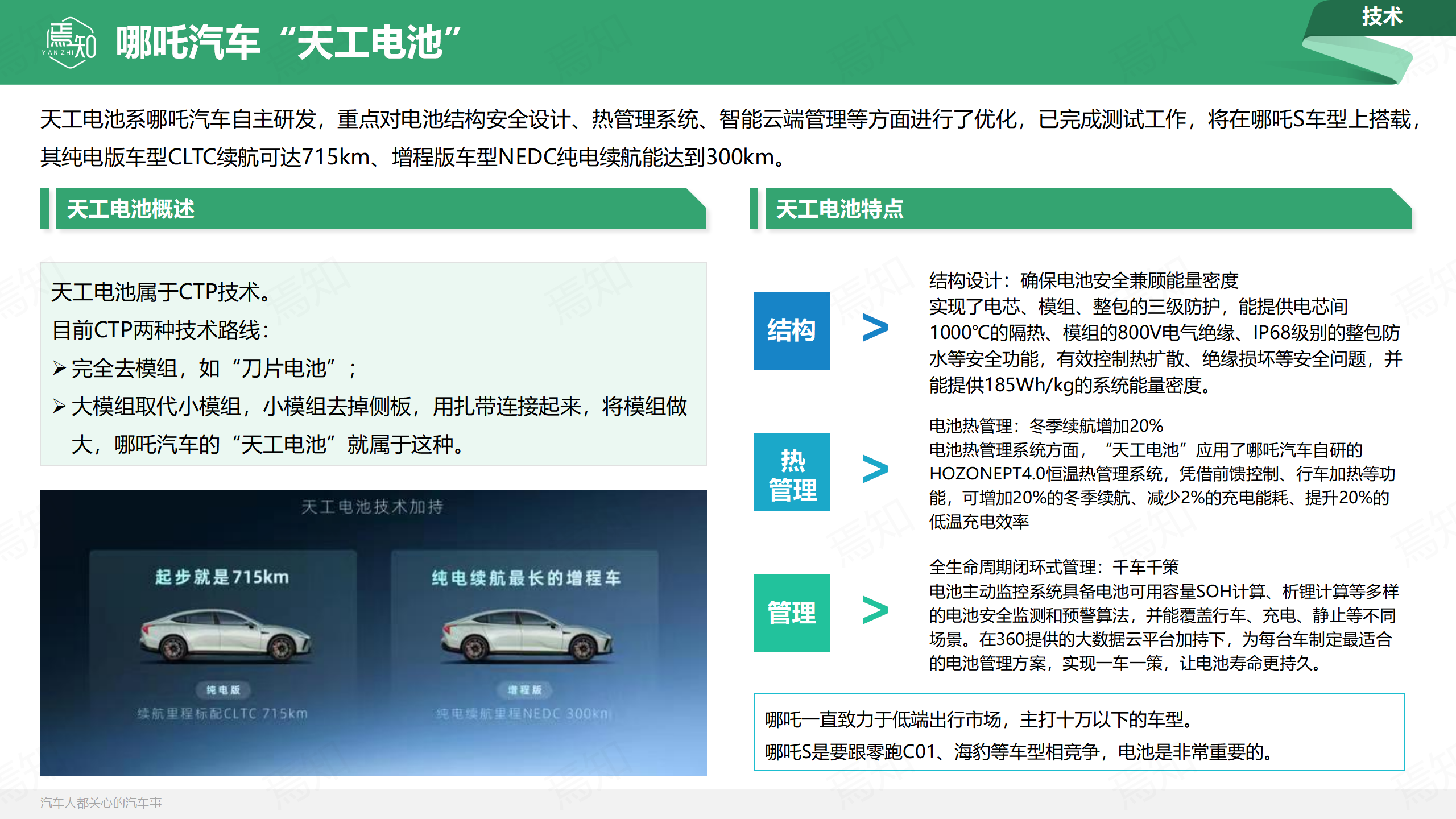Select the 天工电池概述 section header
Image resolution: width=1456 pixels, height=819 pixels.
[x=381, y=209]
